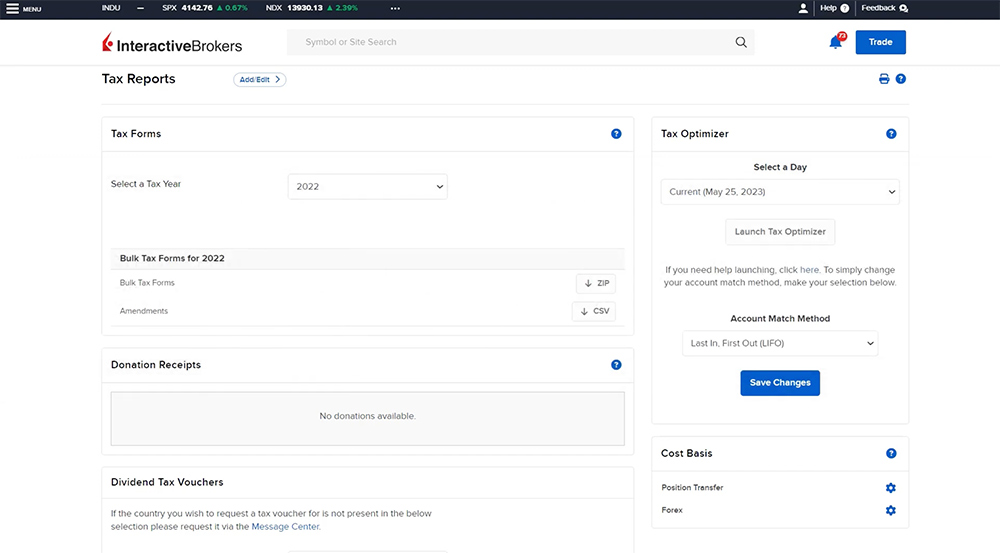
Task: Open Forex cost basis settings gear
Action: click(890, 510)
